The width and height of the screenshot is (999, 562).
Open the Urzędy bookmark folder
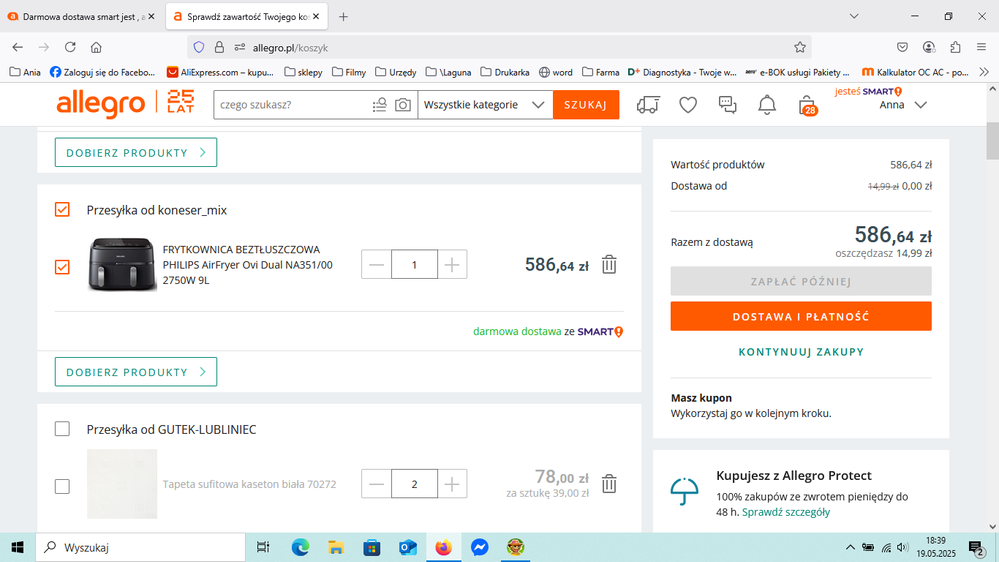396,72
